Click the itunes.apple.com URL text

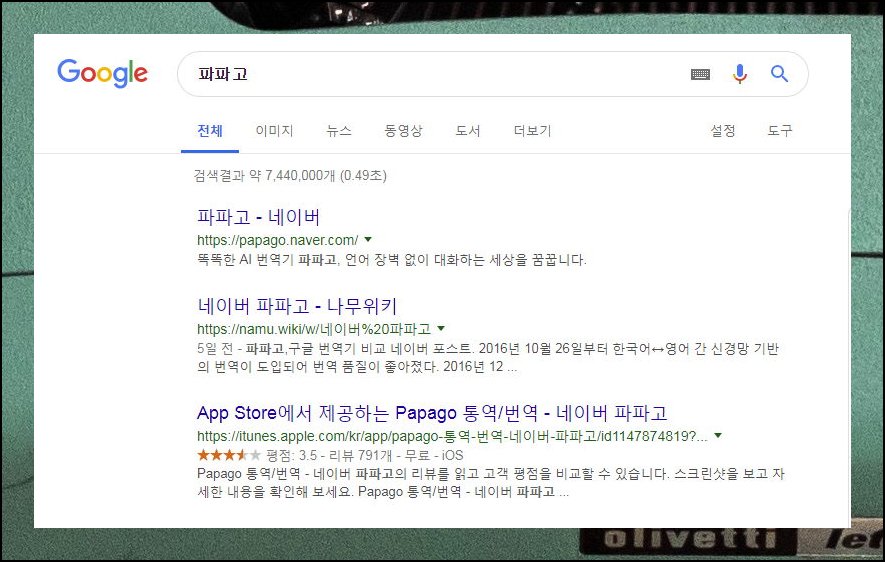[452, 436]
